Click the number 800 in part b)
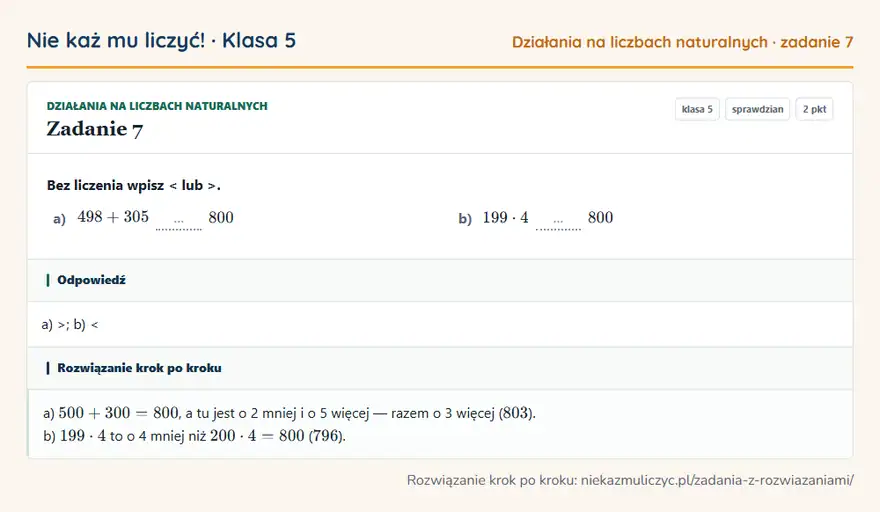The height and width of the screenshot is (512, 880). 601,217
